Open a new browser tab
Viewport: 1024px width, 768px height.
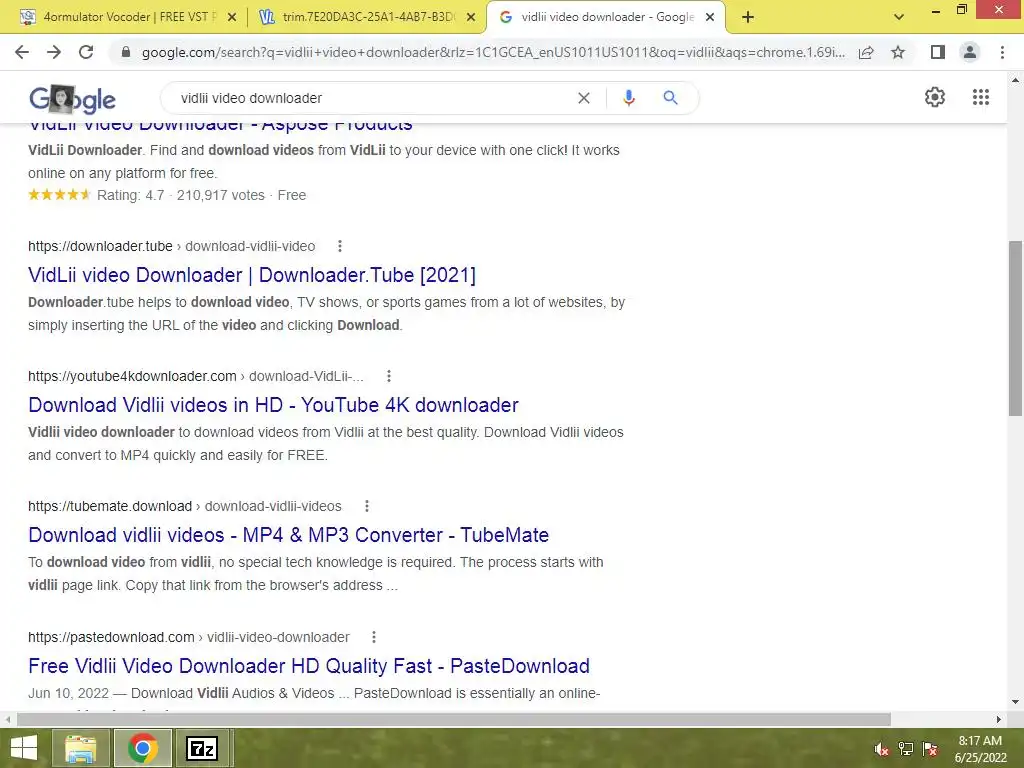click(748, 17)
